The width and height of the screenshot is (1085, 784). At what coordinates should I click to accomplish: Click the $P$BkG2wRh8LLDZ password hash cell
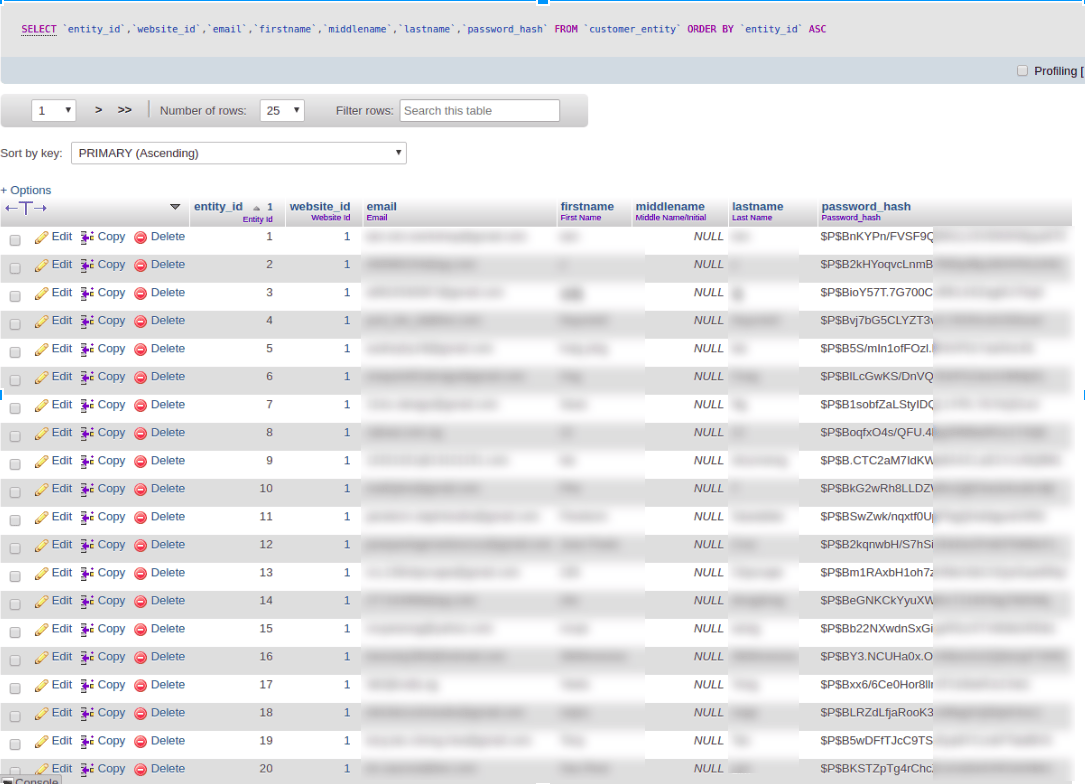(x=877, y=489)
